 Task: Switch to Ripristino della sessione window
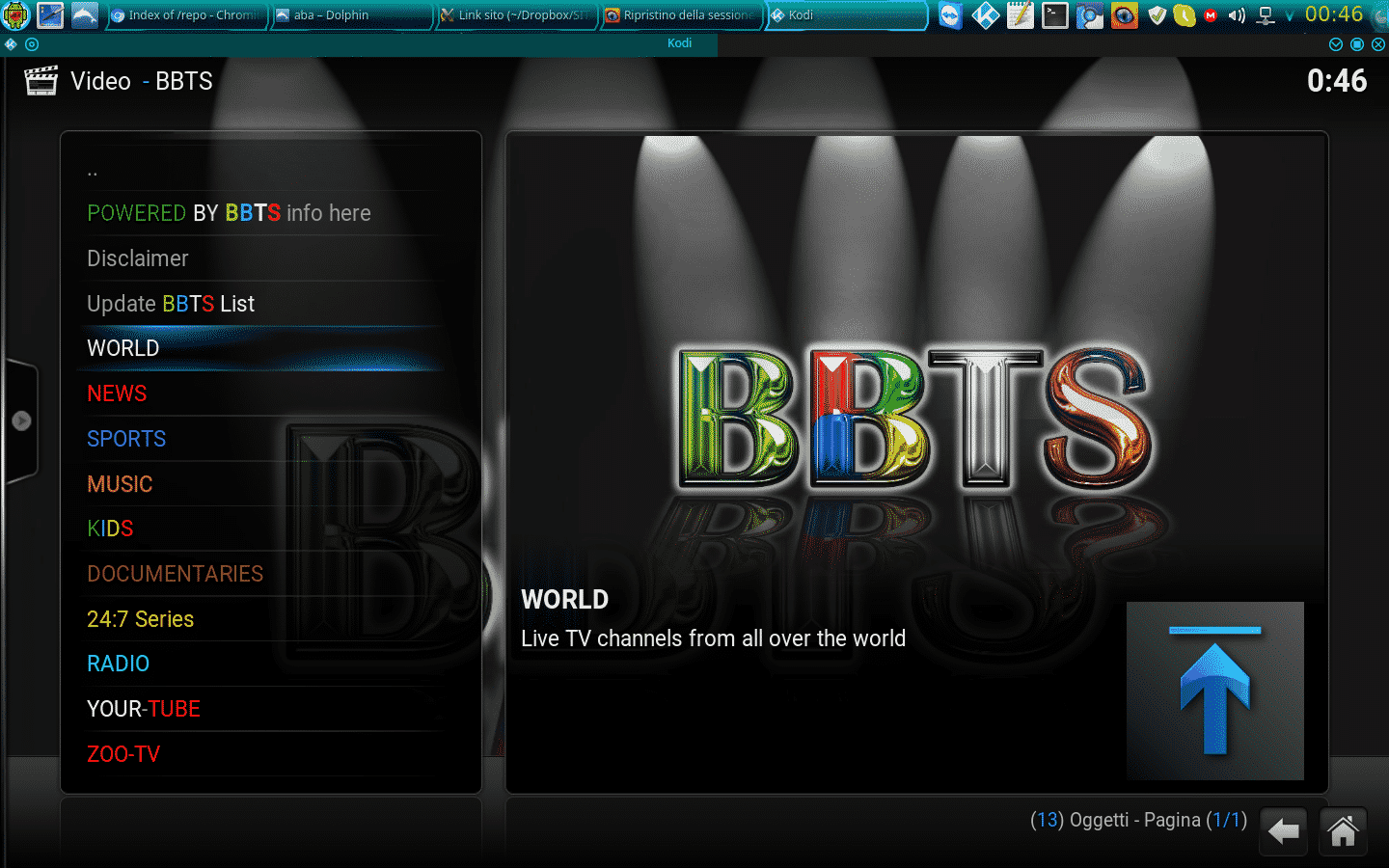click(682, 15)
